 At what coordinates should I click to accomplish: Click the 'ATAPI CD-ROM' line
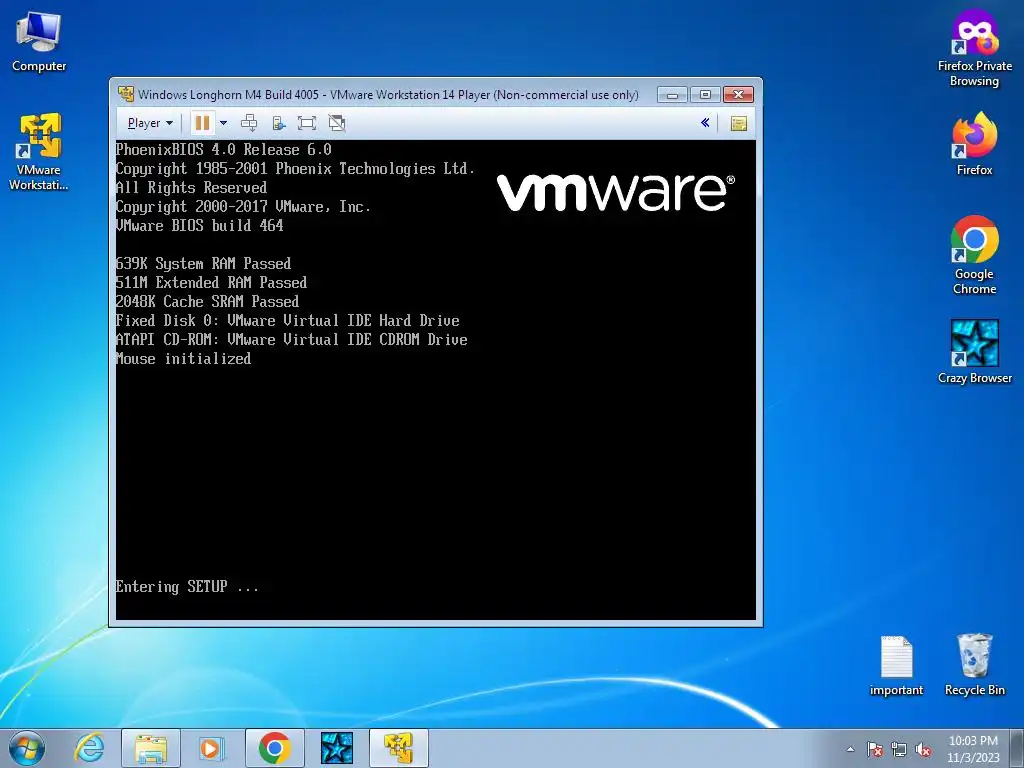click(x=291, y=340)
